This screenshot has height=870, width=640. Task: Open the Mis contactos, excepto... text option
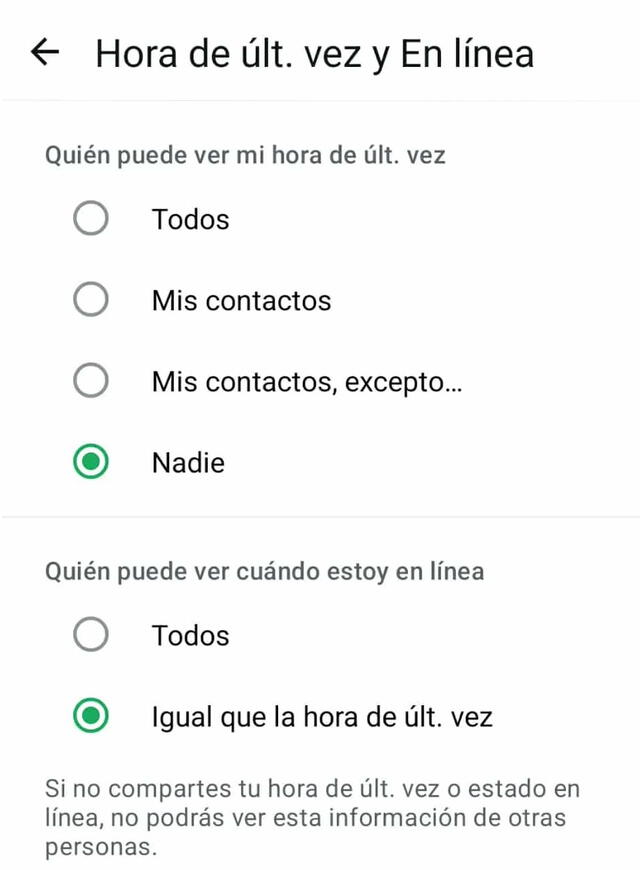306,381
